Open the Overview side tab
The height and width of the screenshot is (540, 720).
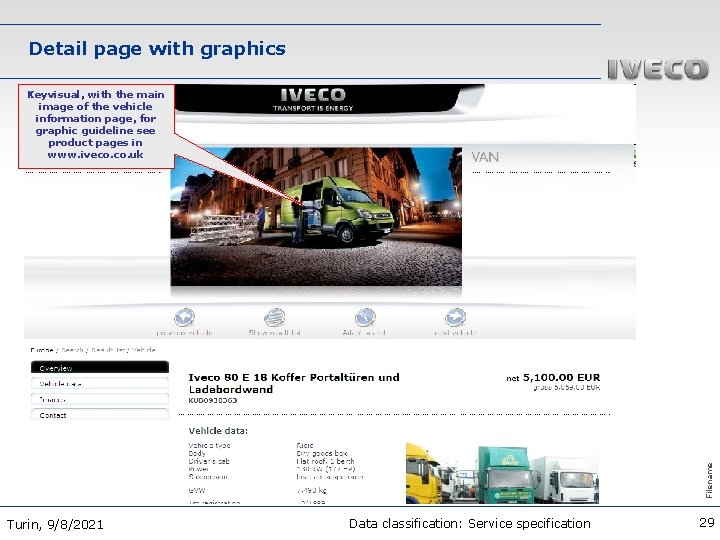click(x=100, y=367)
